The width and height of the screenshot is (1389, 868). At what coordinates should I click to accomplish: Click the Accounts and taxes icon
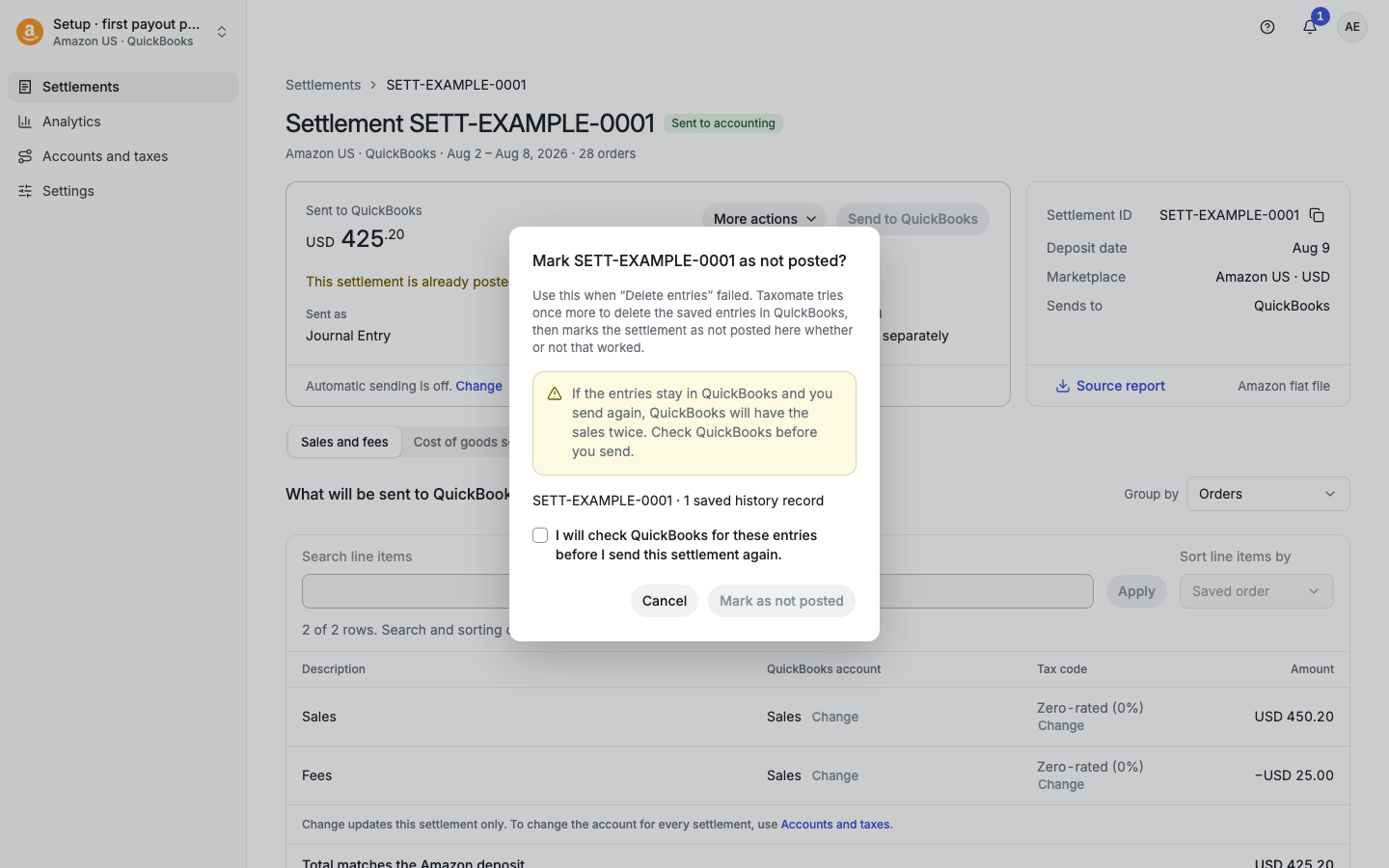pos(25,156)
